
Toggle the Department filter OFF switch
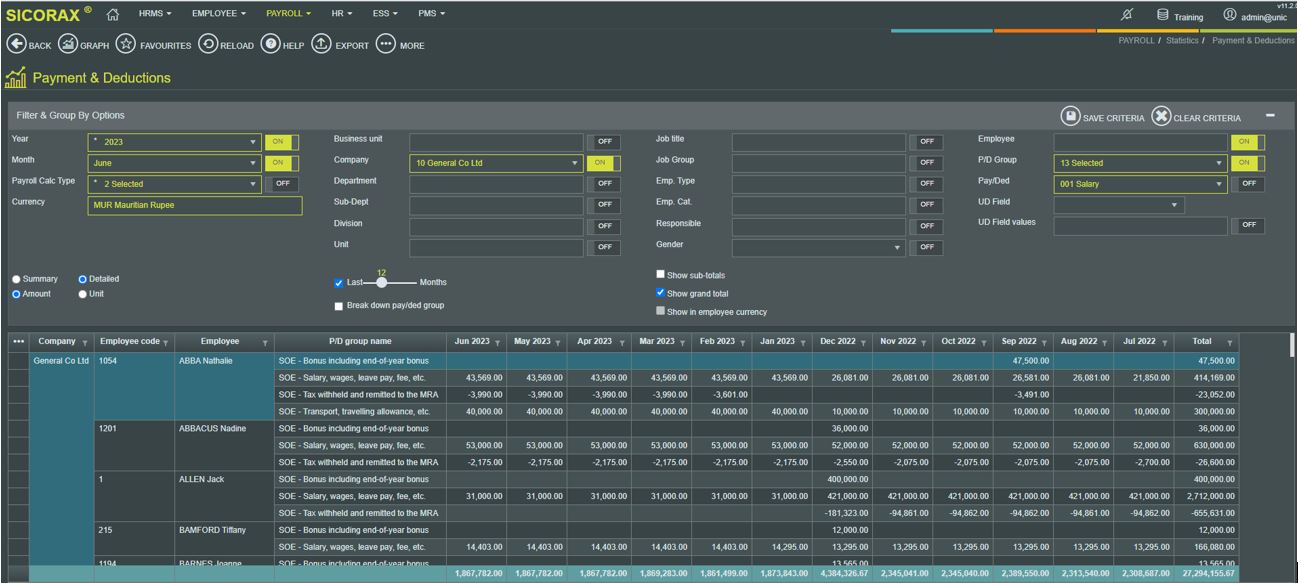point(604,184)
